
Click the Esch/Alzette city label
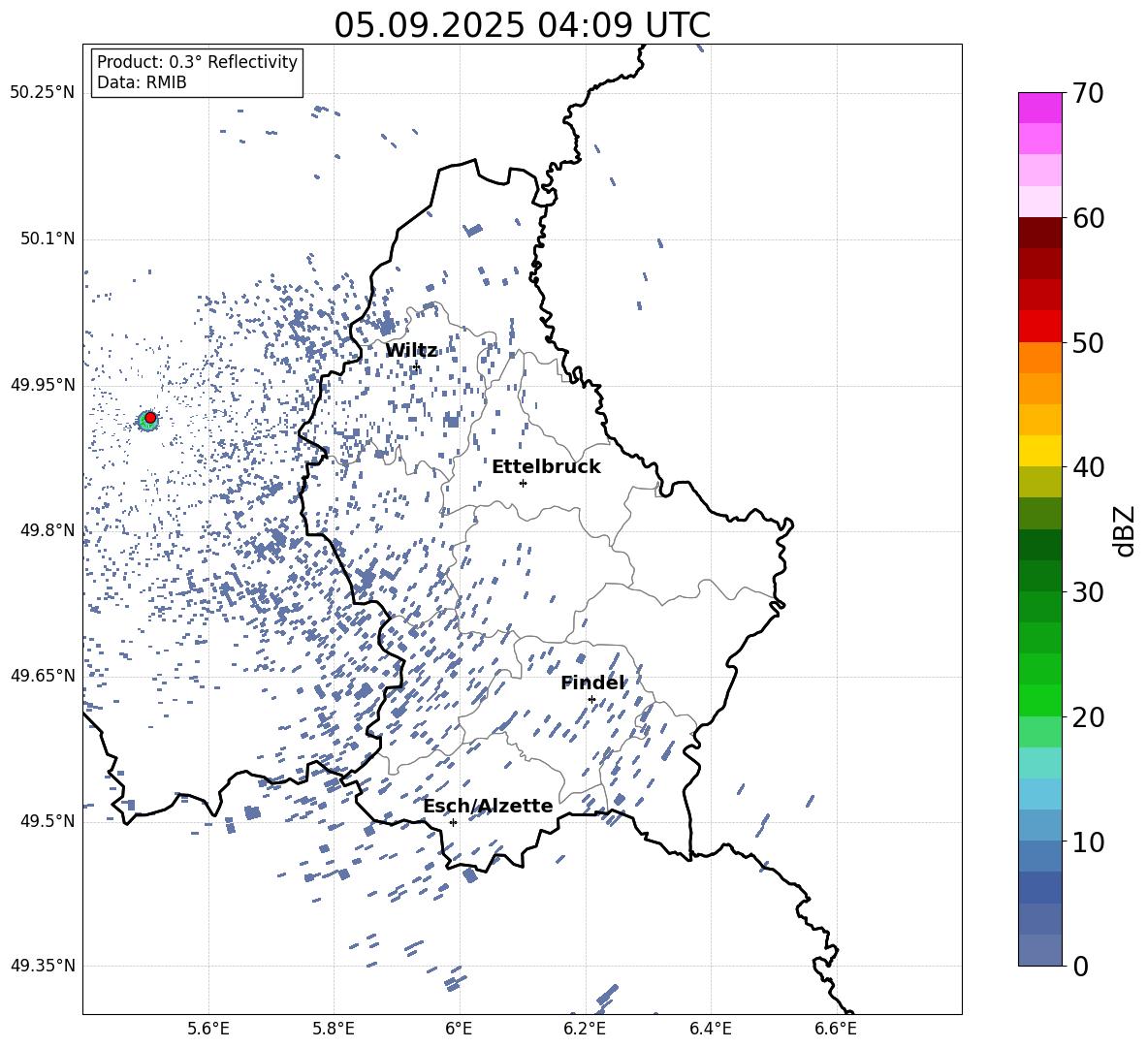coord(488,806)
